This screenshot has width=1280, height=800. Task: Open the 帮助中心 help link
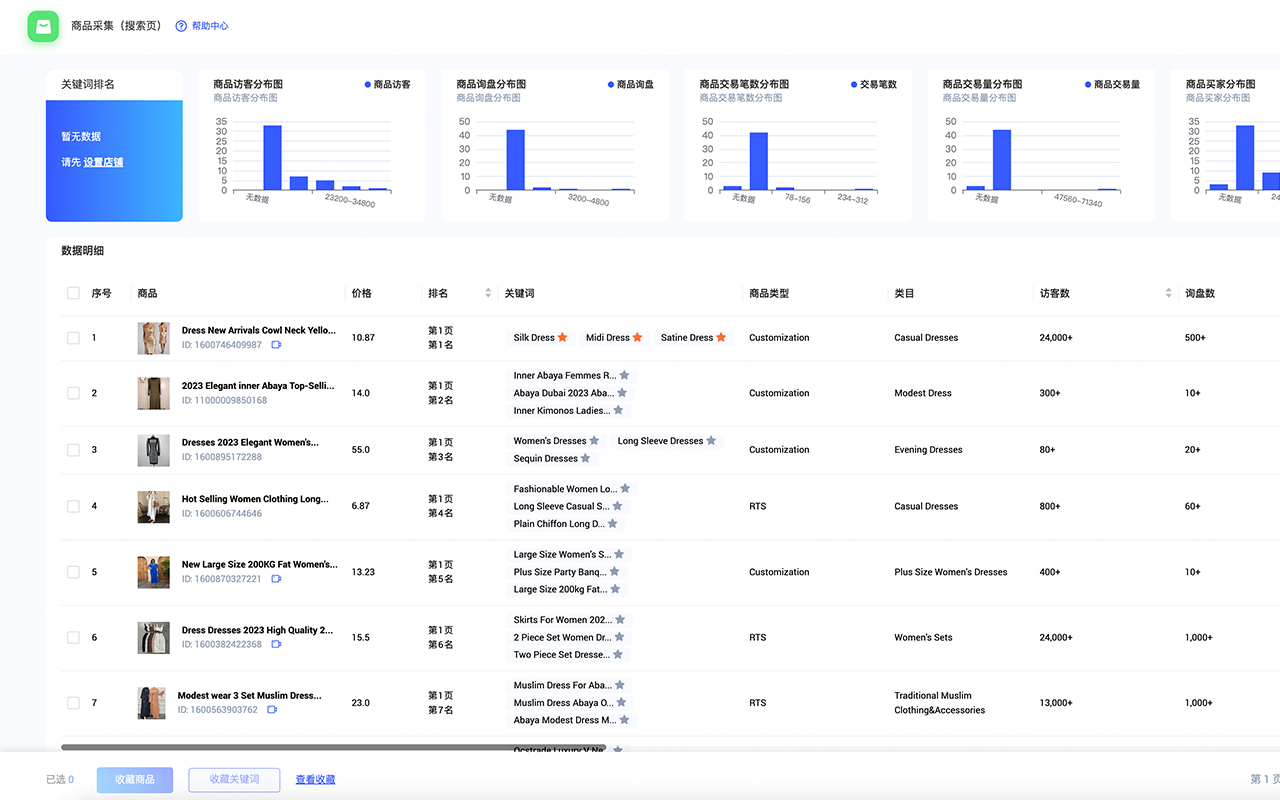point(202,26)
